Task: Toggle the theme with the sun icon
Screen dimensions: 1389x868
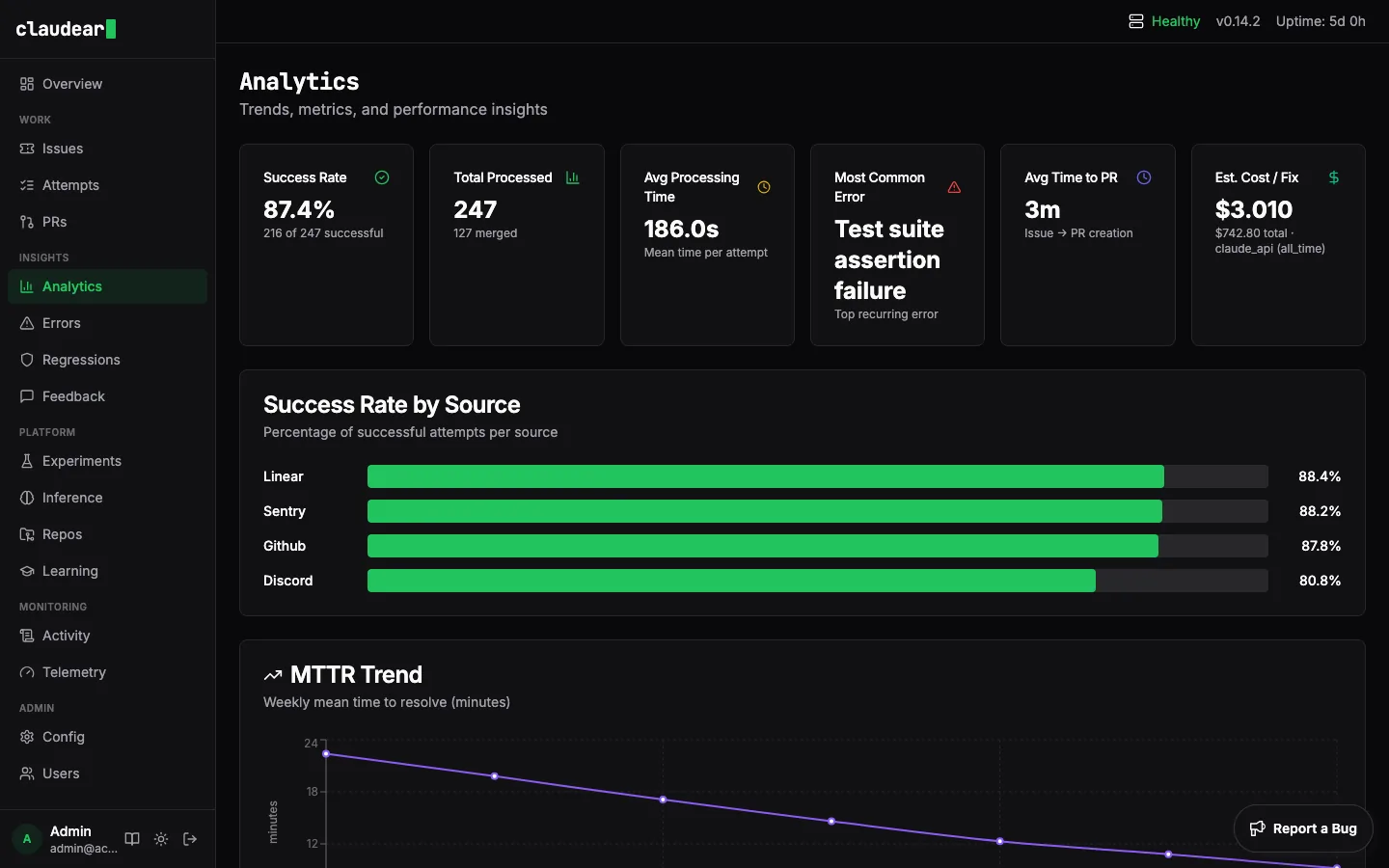Action: [161, 839]
